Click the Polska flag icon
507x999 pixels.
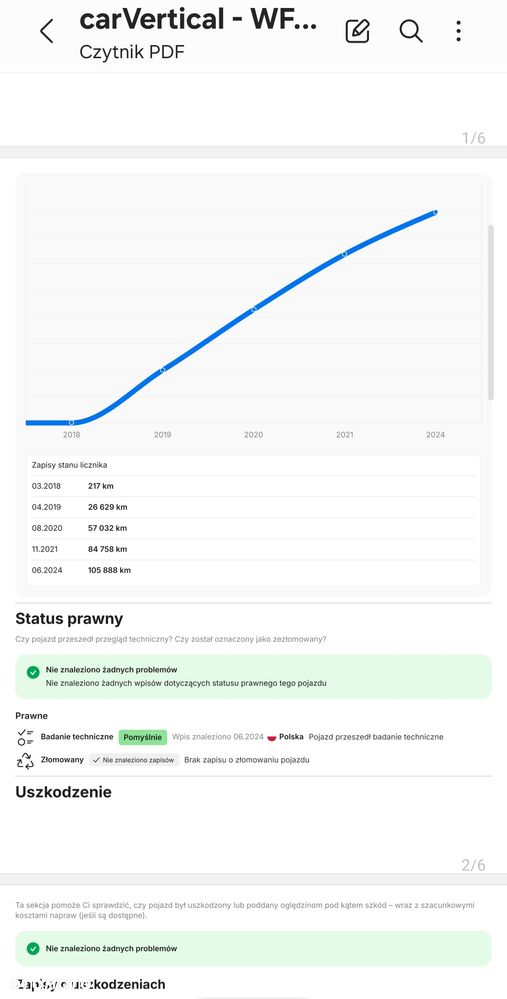[271, 737]
